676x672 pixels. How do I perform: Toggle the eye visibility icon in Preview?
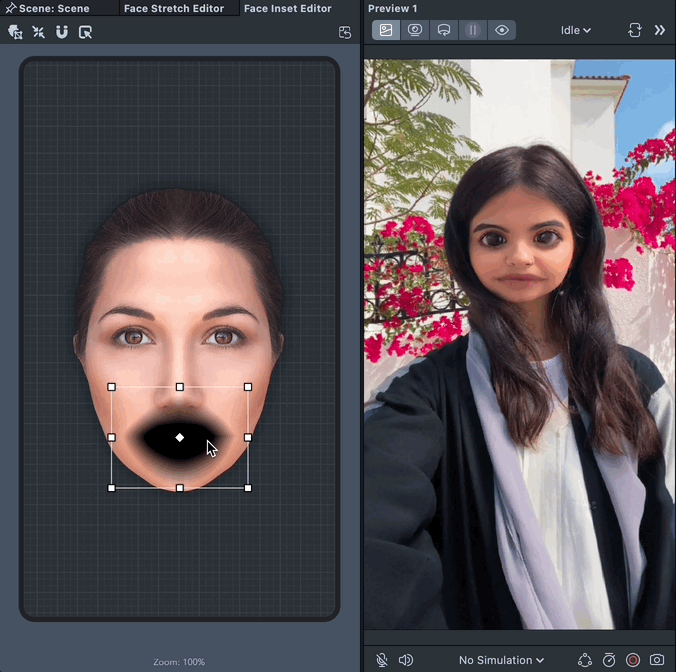pos(501,30)
